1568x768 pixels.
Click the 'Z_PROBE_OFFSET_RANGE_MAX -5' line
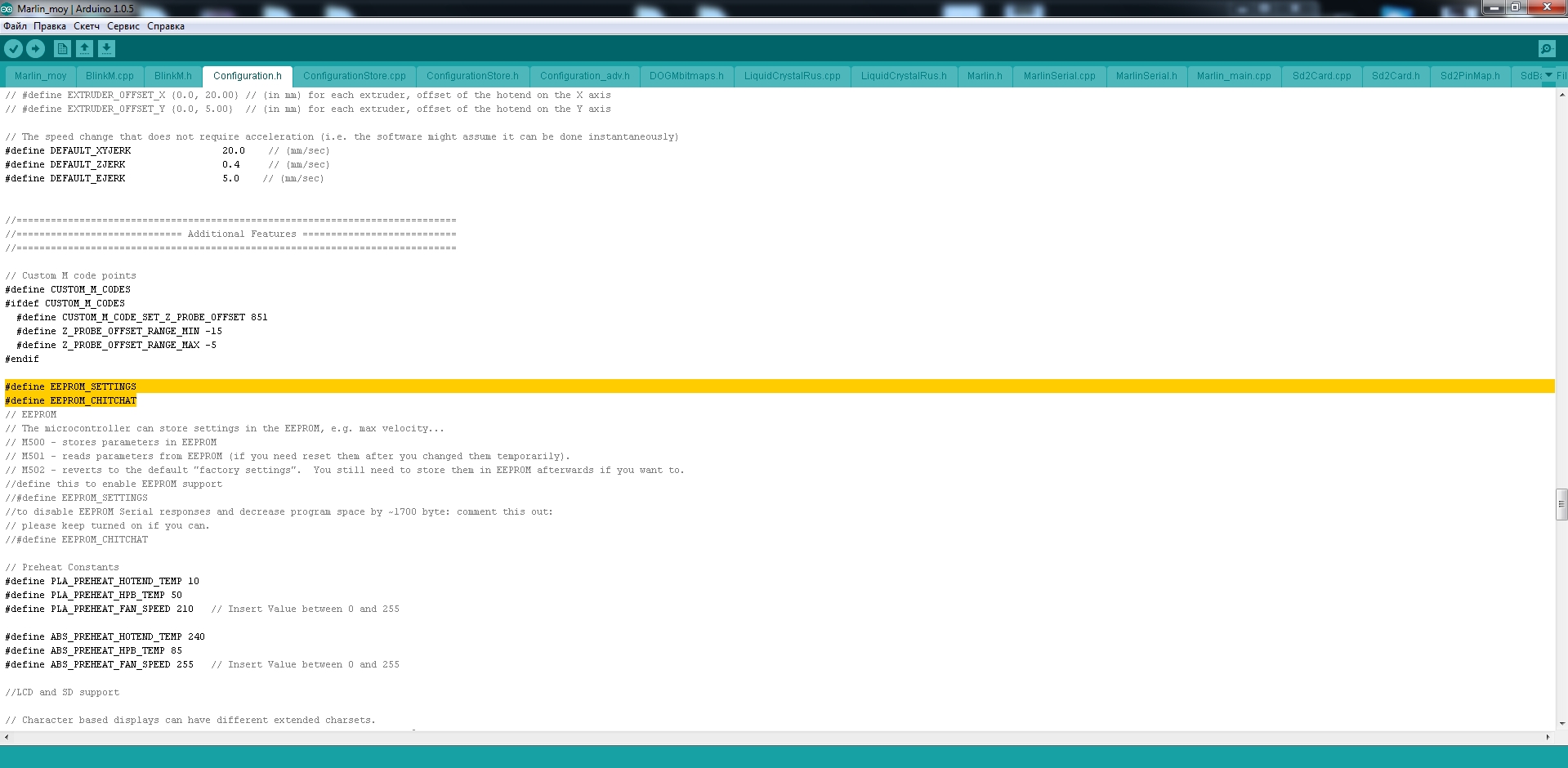coord(117,345)
